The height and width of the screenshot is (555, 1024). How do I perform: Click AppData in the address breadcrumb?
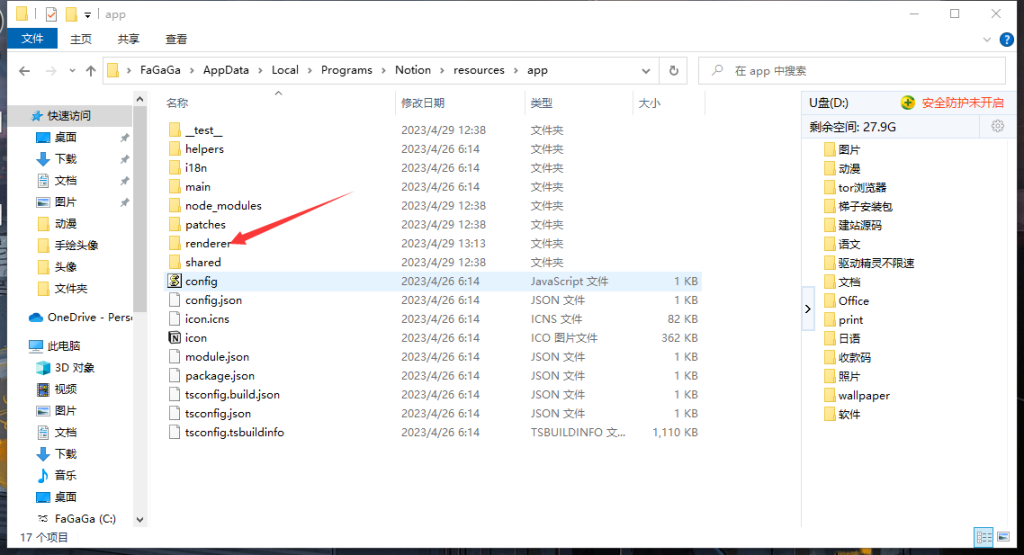tap(226, 70)
